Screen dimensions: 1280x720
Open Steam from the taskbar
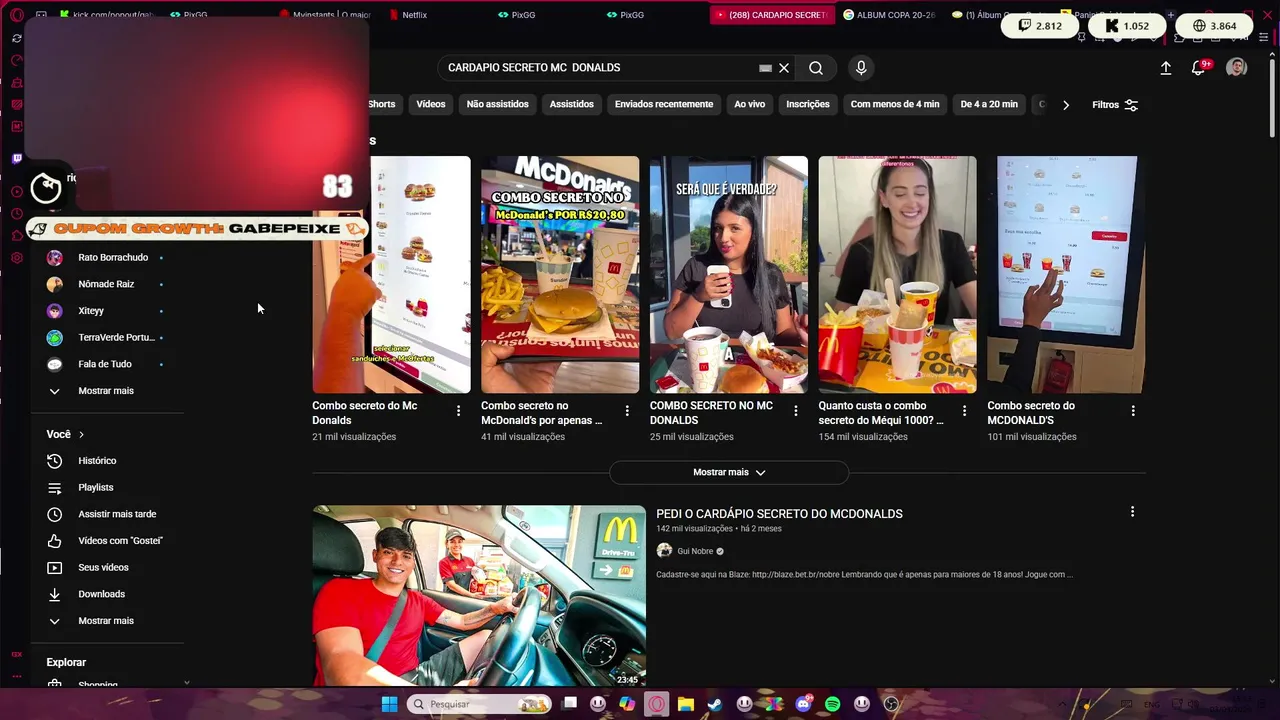pyautogui.click(x=715, y=704)
